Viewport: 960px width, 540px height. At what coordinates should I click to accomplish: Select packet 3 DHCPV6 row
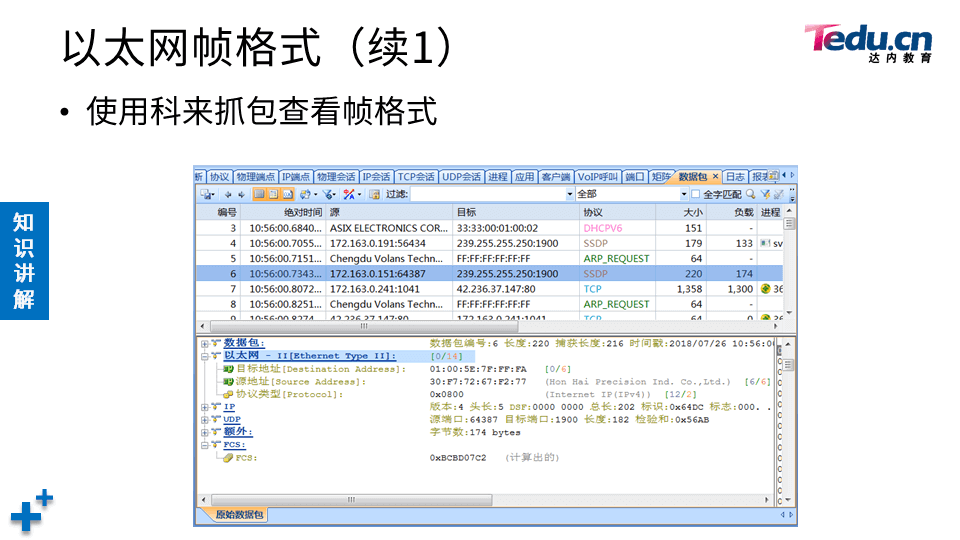coord(489,228)
